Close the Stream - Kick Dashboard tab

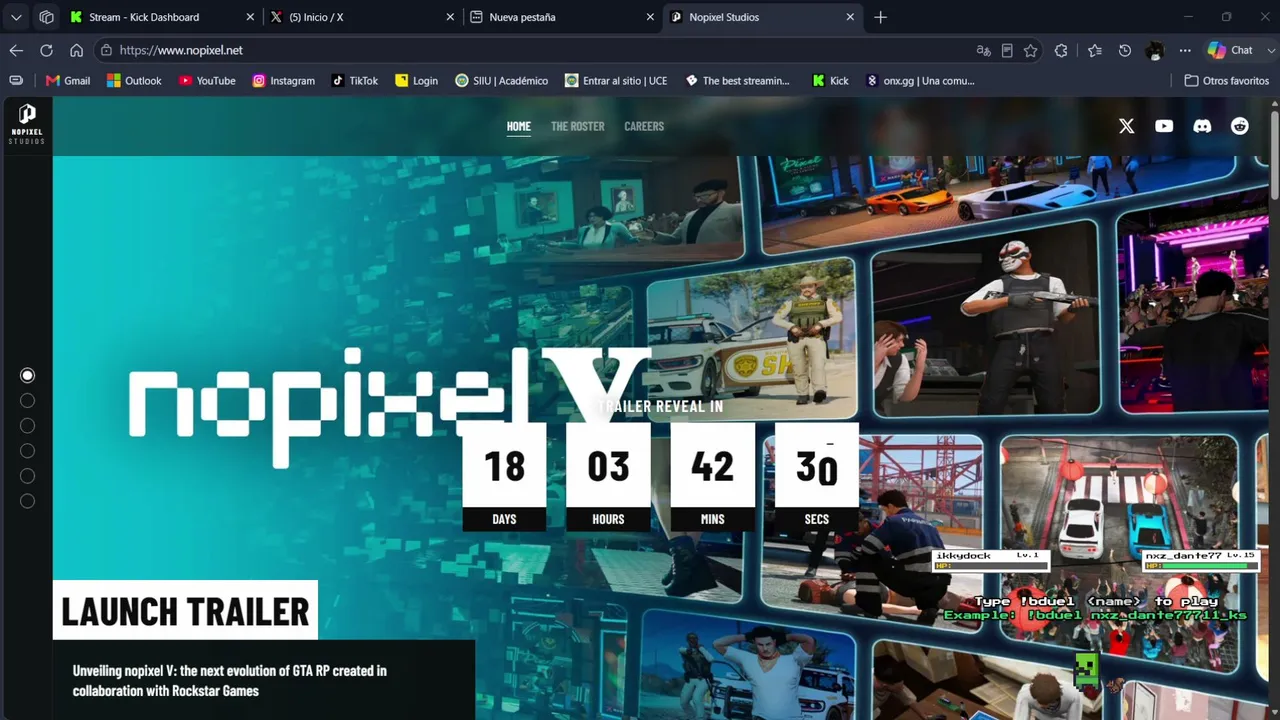coord(250,17)
